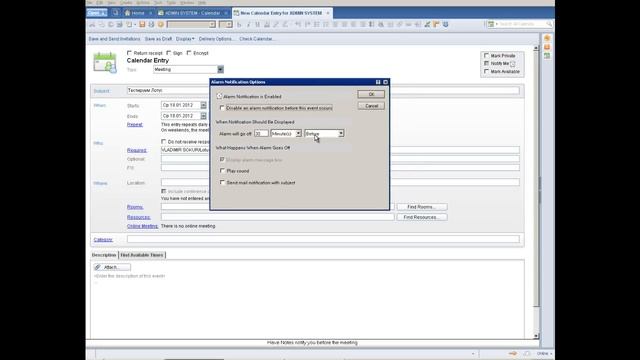
Task: Click the paperclip icon on Attach
Action: 98,267
